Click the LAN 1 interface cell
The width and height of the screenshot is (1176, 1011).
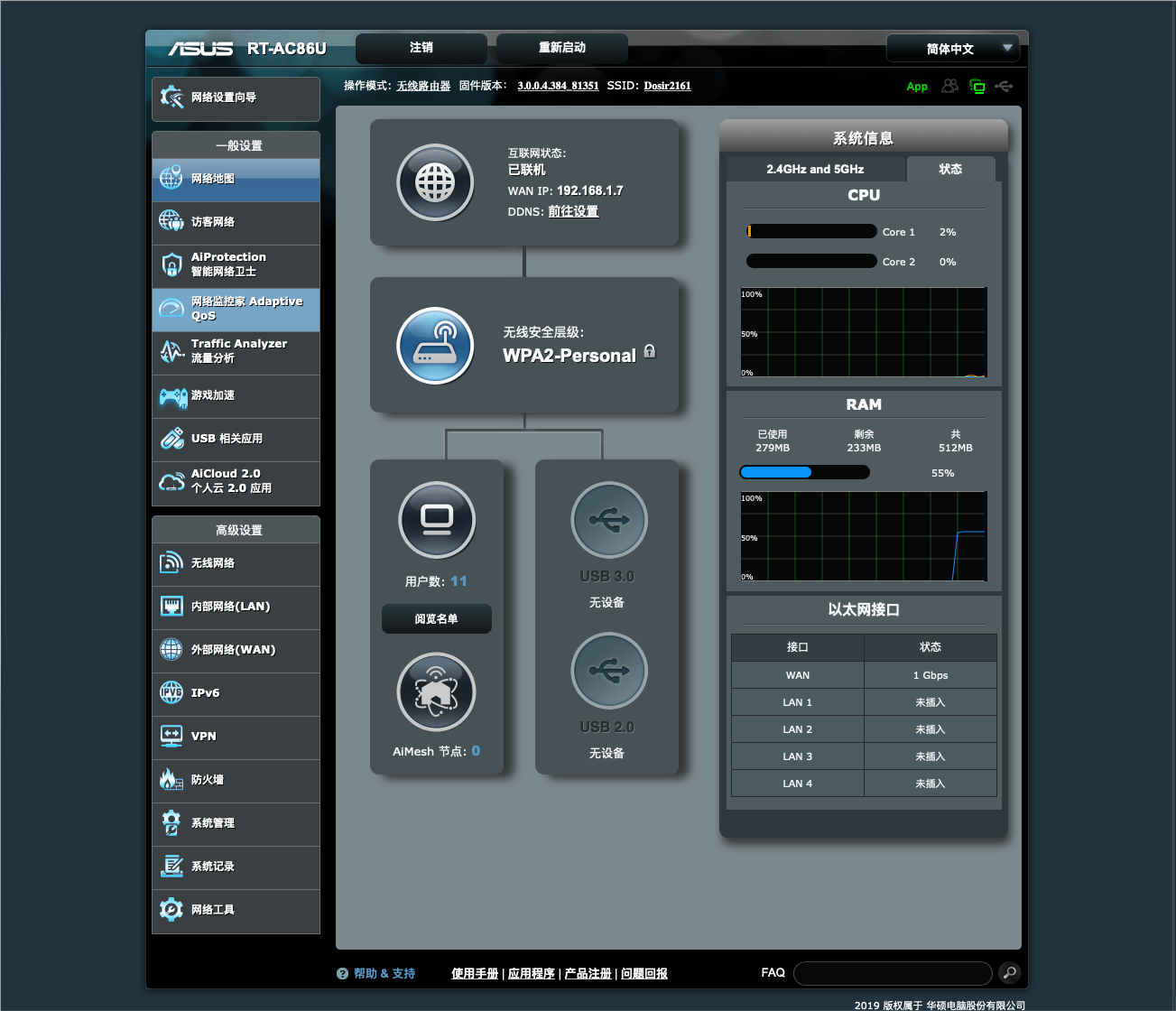pos(798,702)
